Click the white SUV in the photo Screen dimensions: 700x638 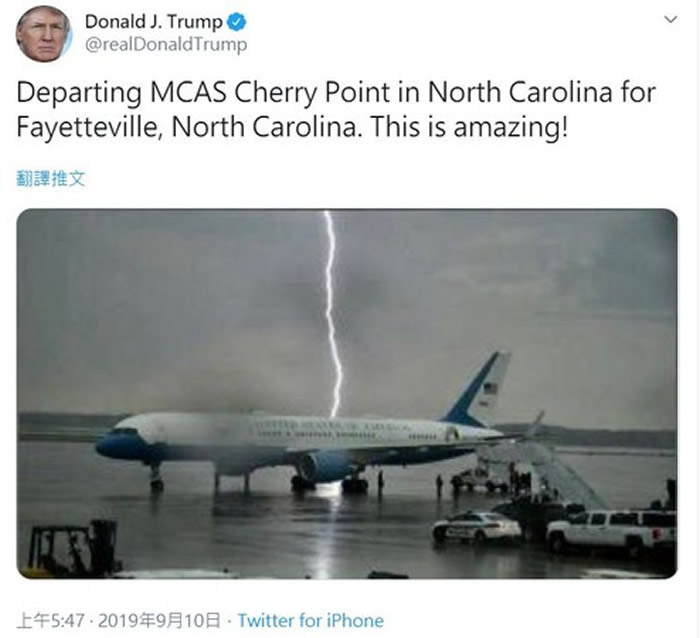coord(611,531)
